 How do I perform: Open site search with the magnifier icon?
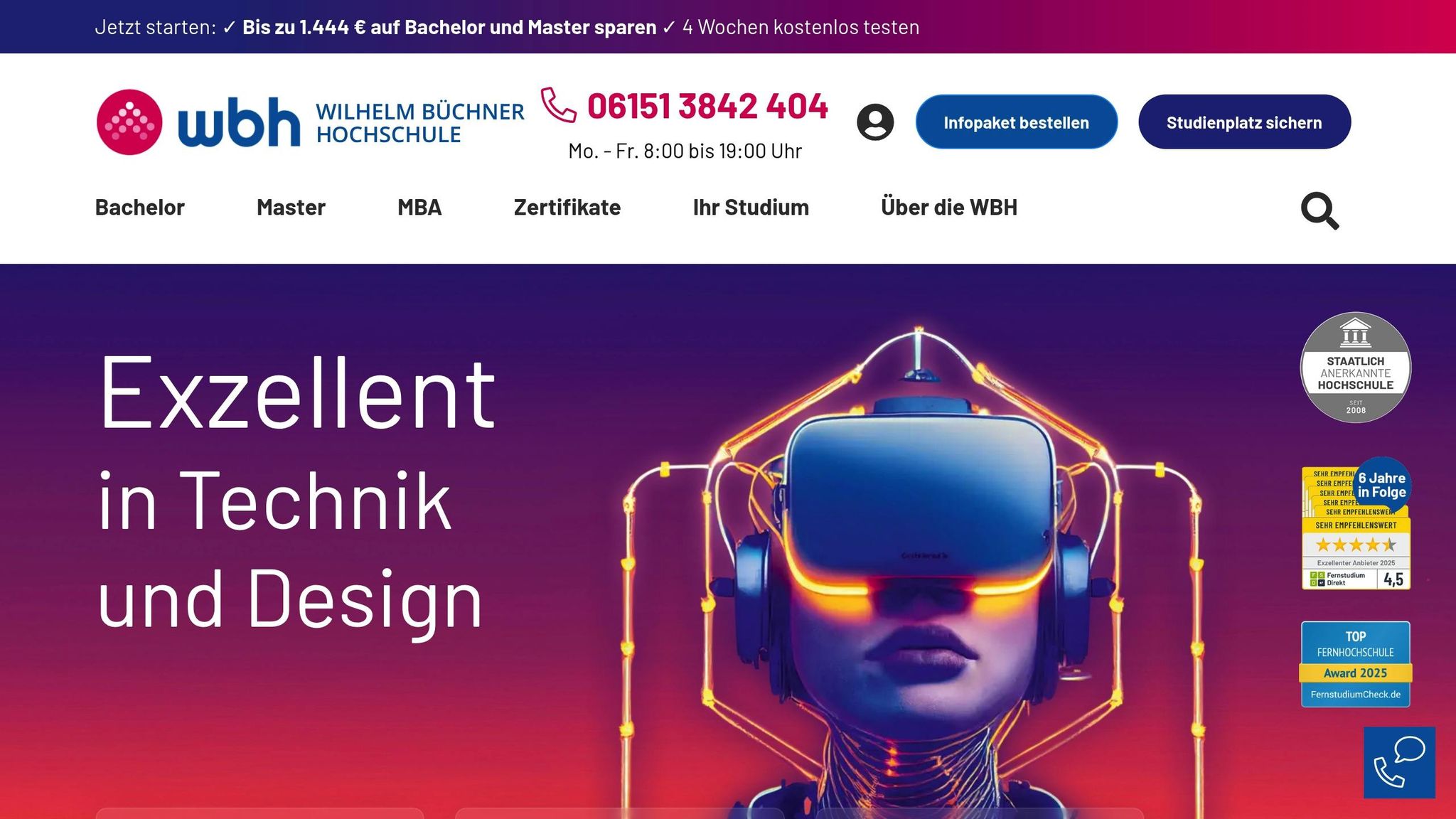[1319, 210]
